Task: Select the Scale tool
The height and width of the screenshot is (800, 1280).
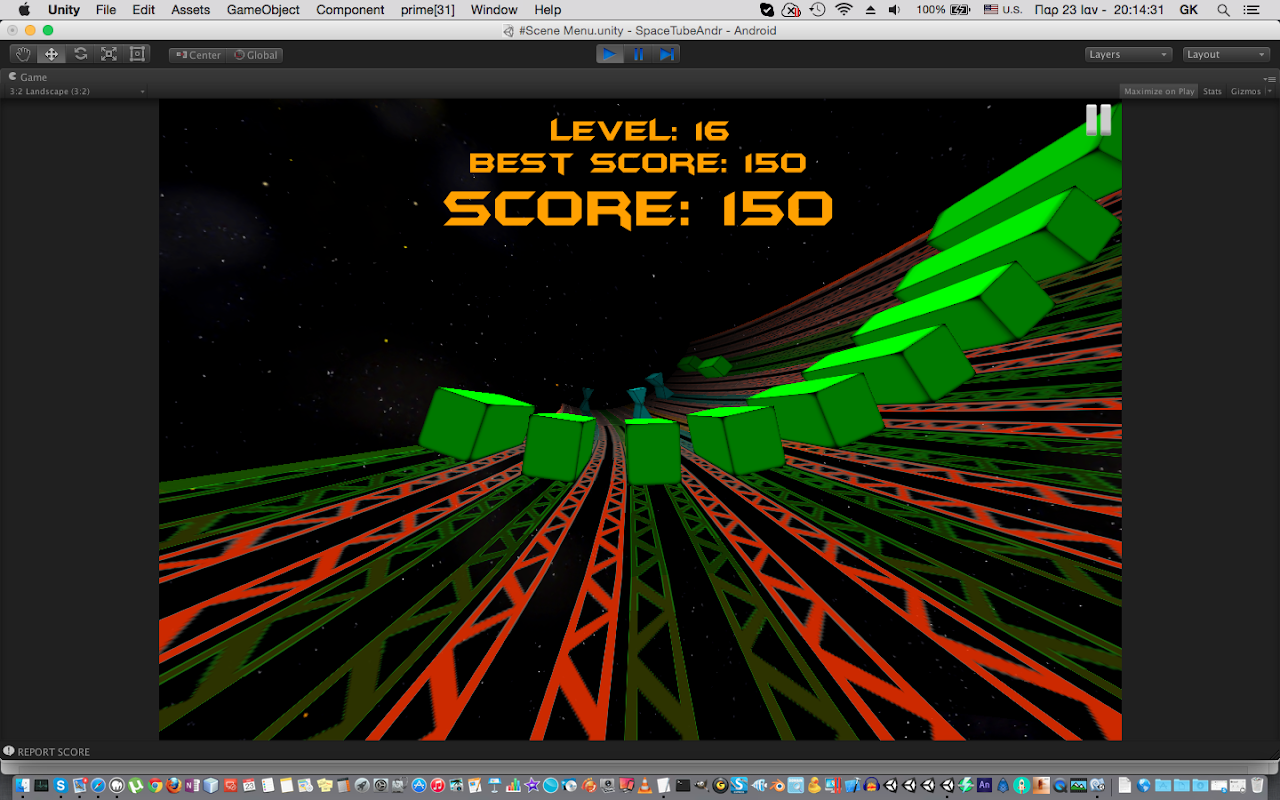Action: point(109,54)
